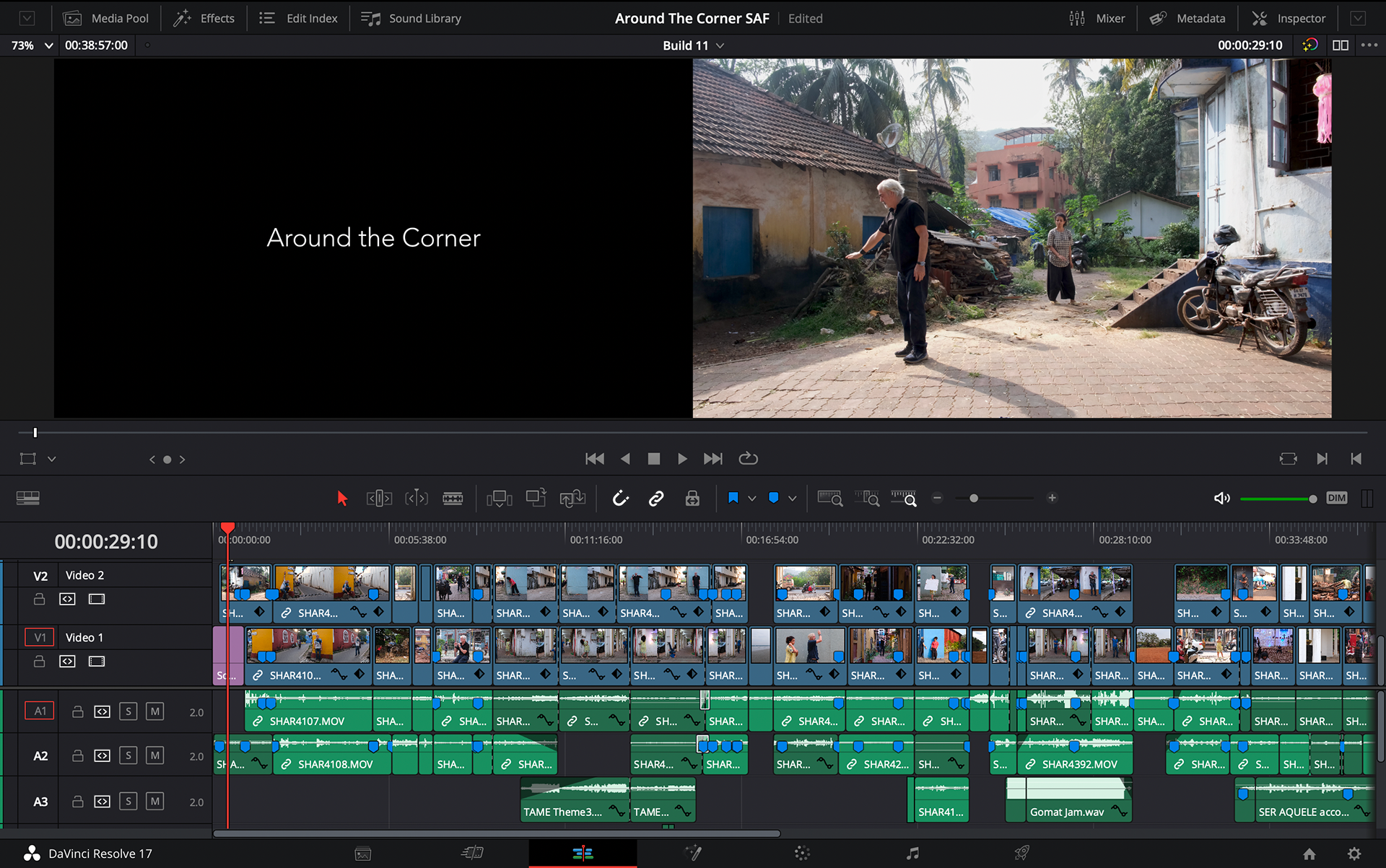This screenshot has width=1386, height=868.
Task: Open the Inspector panel
Action: pos(1288,18)
